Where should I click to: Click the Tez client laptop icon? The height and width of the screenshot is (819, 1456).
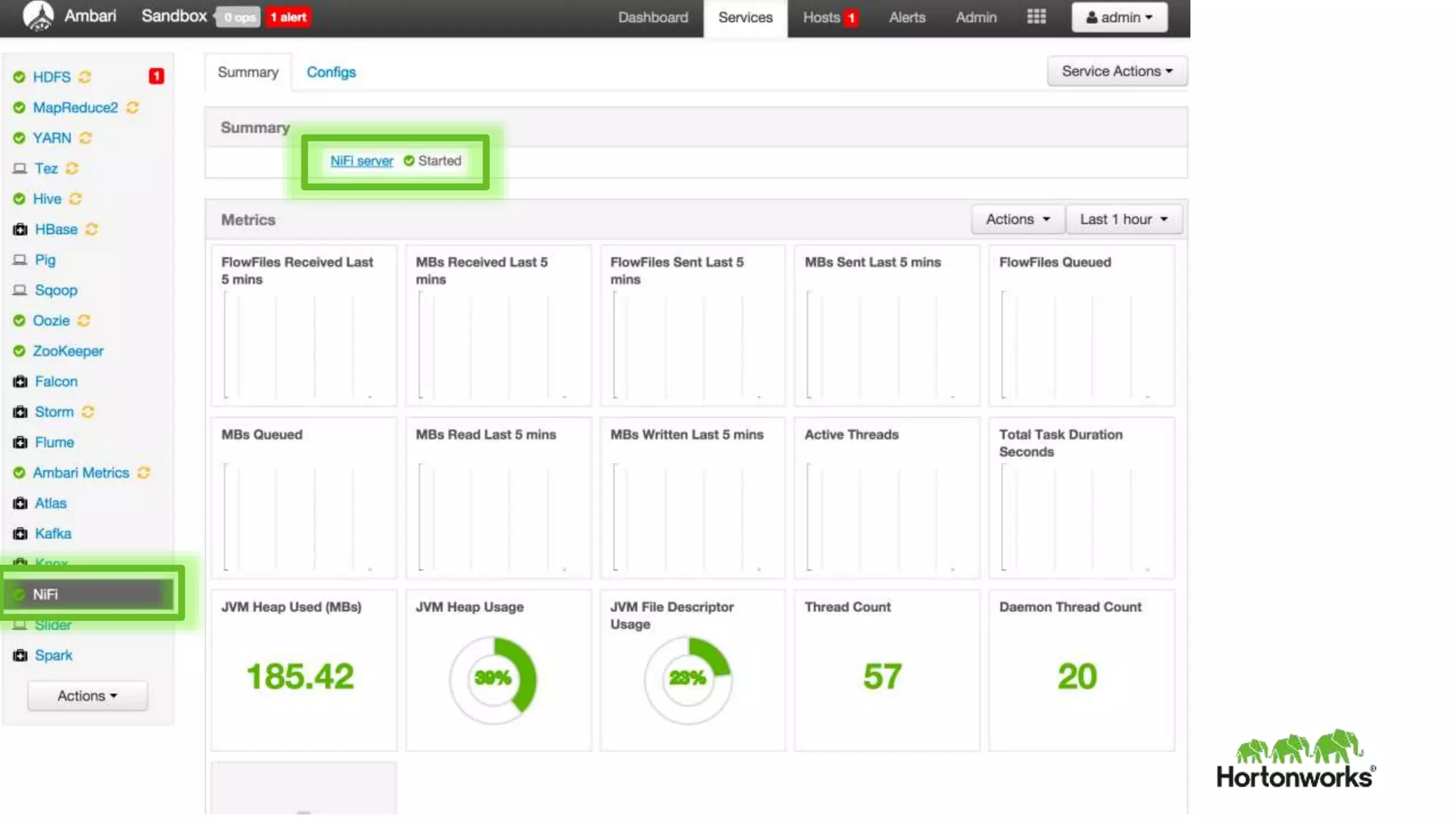[x=20, y=168]
